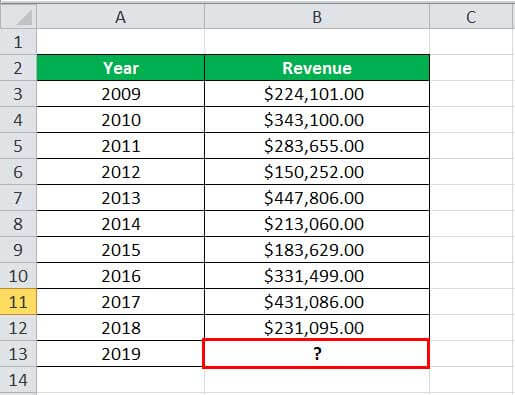Screen dimensions: 515x395
Task: Select row 13 header
Action: click(18, 354)
